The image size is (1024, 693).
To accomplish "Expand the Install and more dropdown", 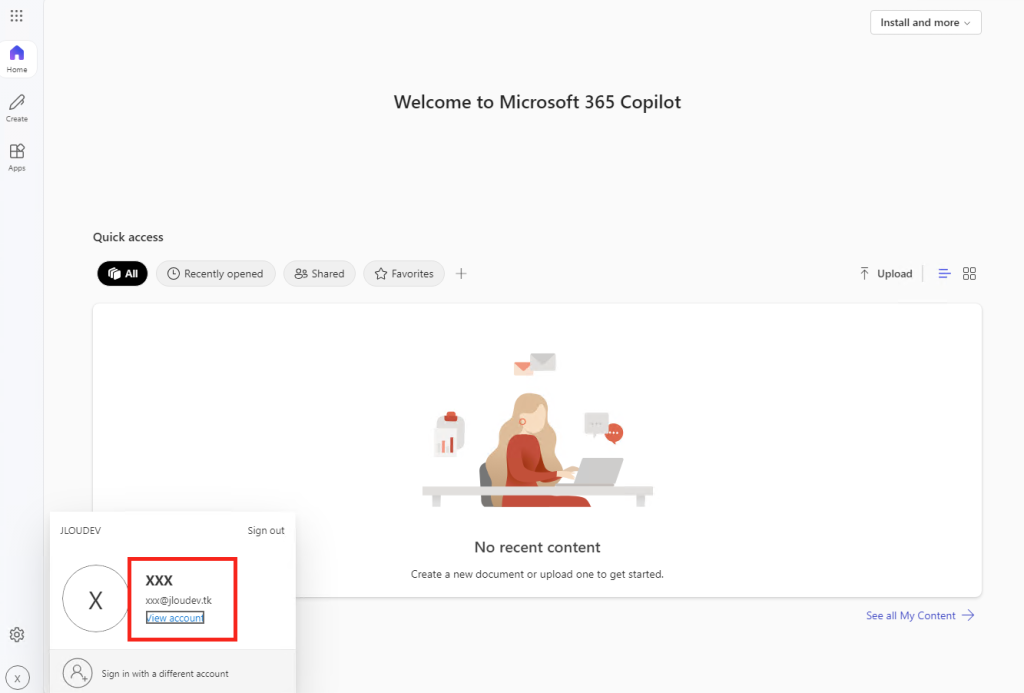I will tap(925, 22).
